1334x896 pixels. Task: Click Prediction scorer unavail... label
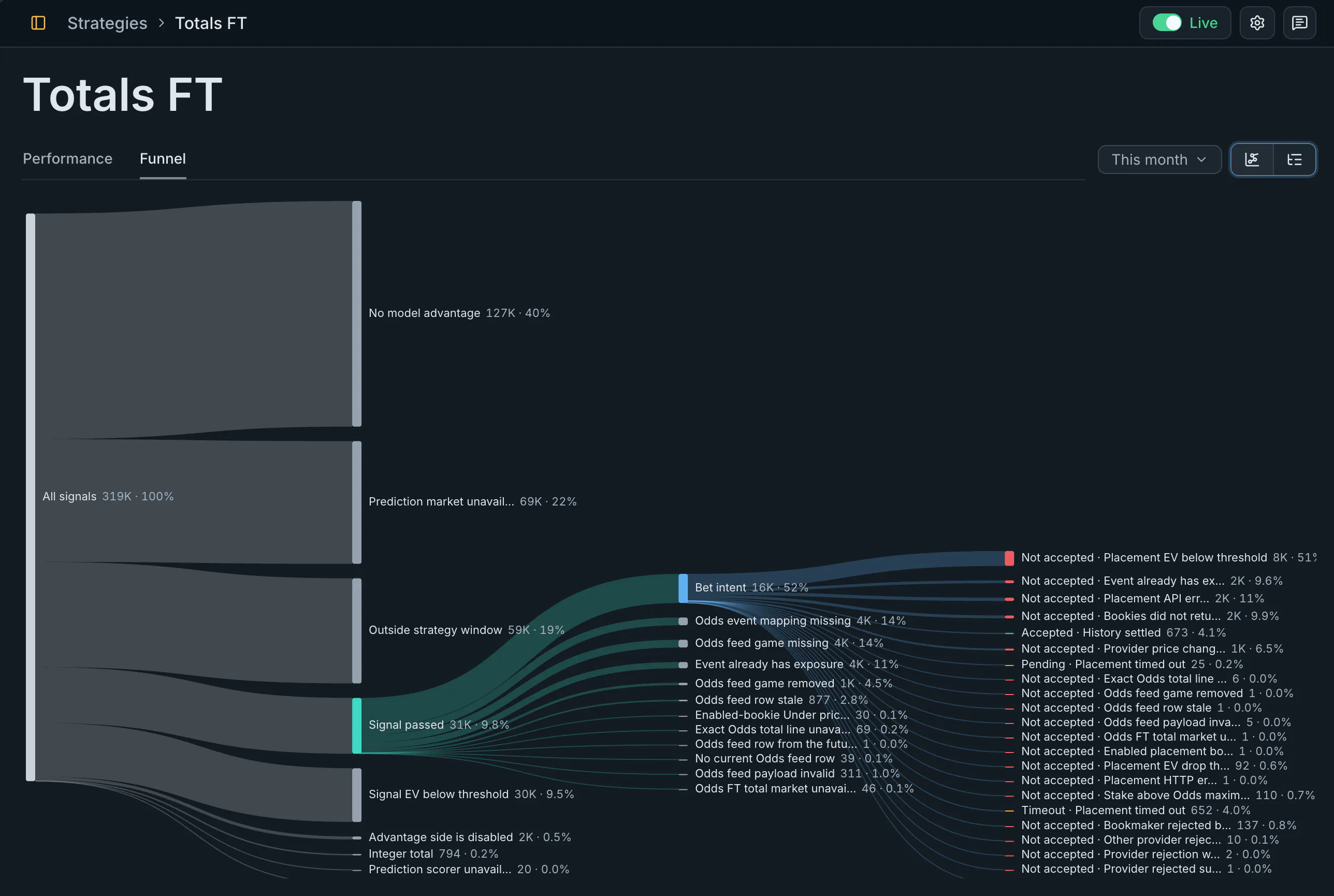469,869
